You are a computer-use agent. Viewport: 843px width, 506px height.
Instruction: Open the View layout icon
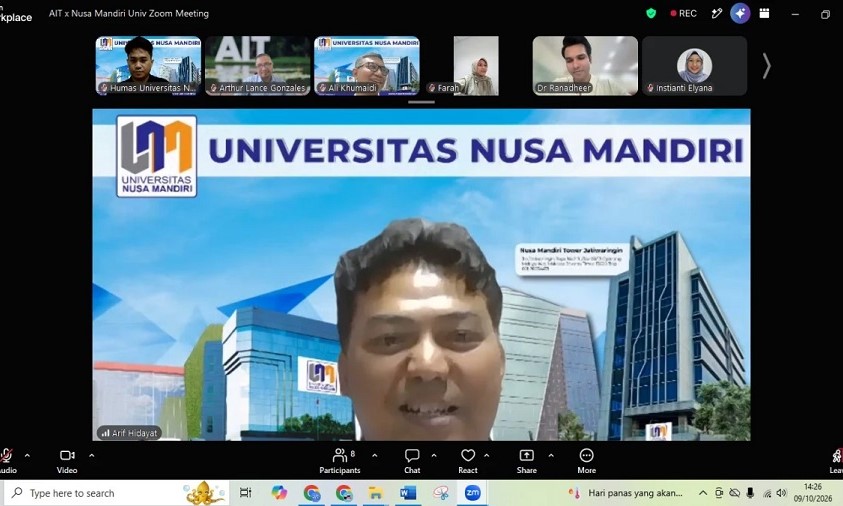click(764, 13)
